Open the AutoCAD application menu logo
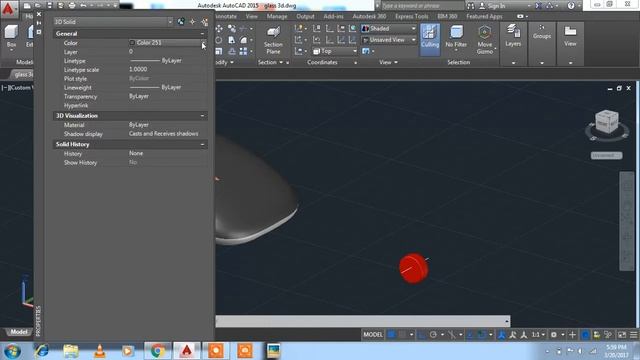The height and width of the screenshot is (360, 640). [8, 8]
